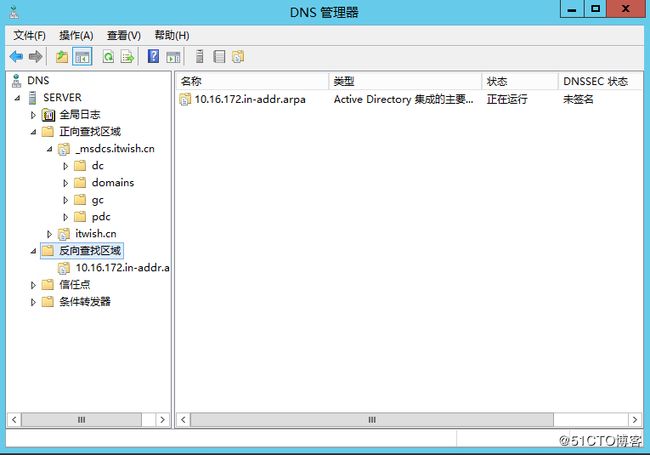The image size is (650, 455).
Task: Click the DNS Manager title bar app icon
Action: click(x=14, y=12)
